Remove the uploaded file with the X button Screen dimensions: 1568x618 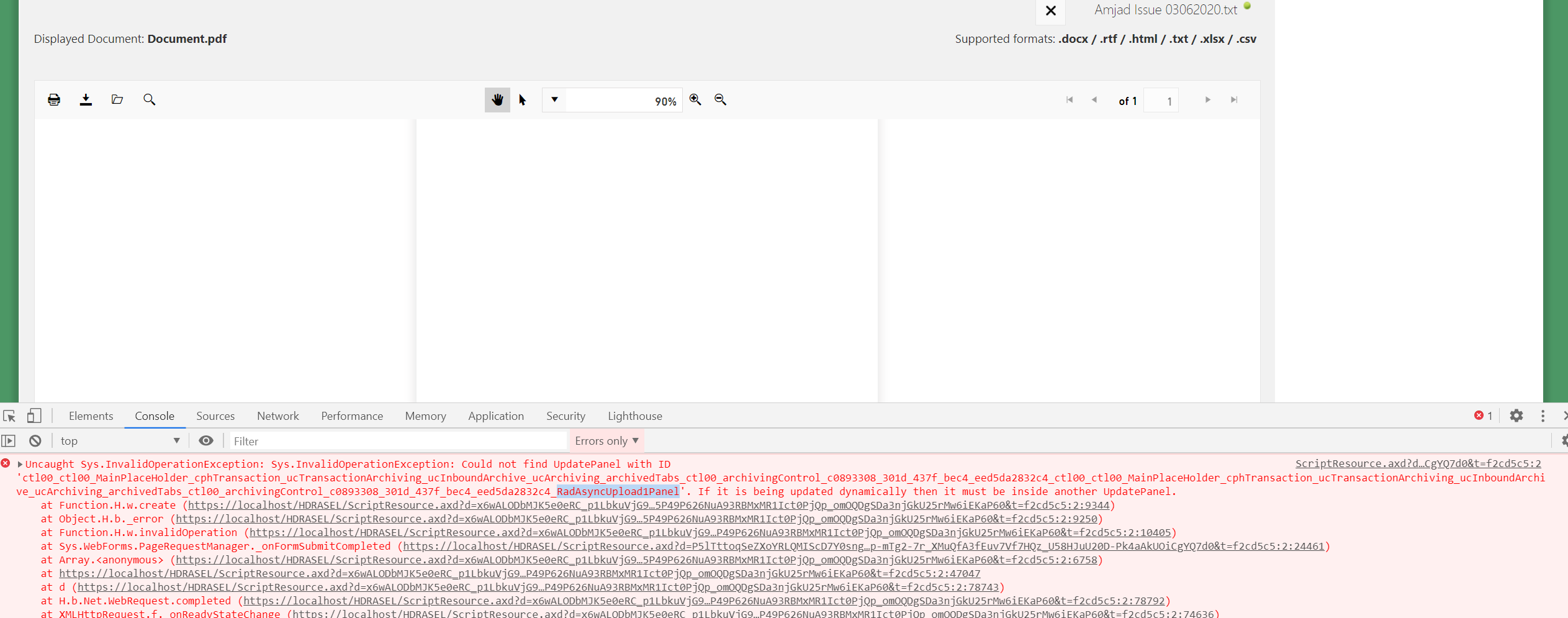[1051, 11]
